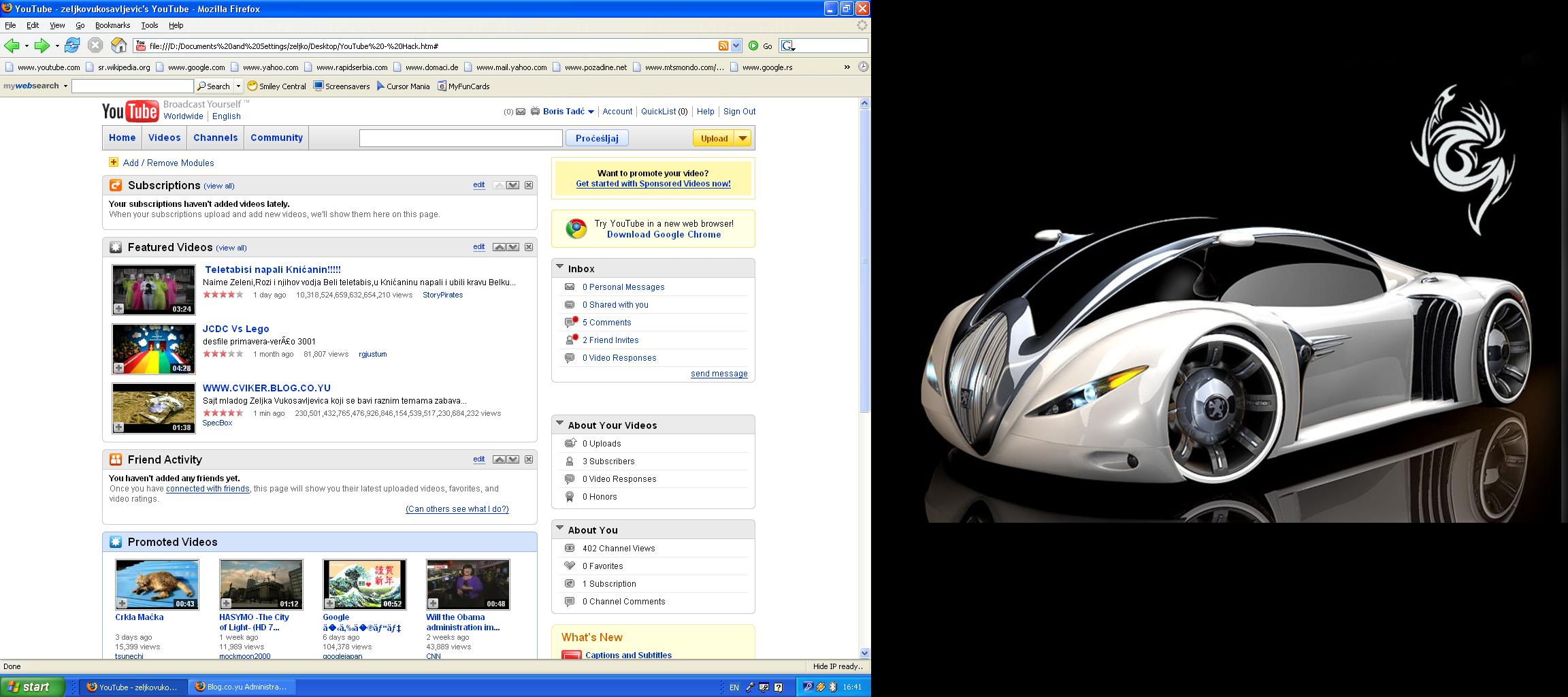The height and width of the screenshot is (697, 1568).
Task: Switch to the Community tab
Action: [276, 137]
